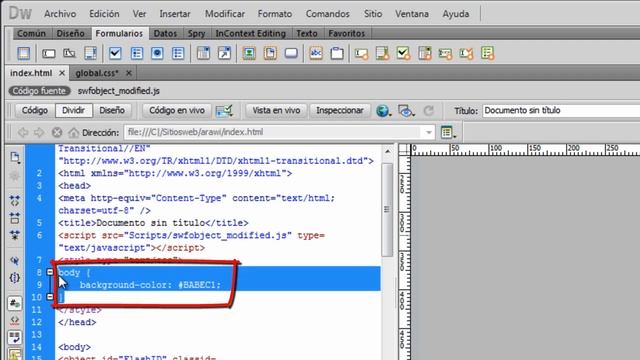Screen dimensions: 640x360
Task: Click the Título document title field
Action: coord(561,111)
